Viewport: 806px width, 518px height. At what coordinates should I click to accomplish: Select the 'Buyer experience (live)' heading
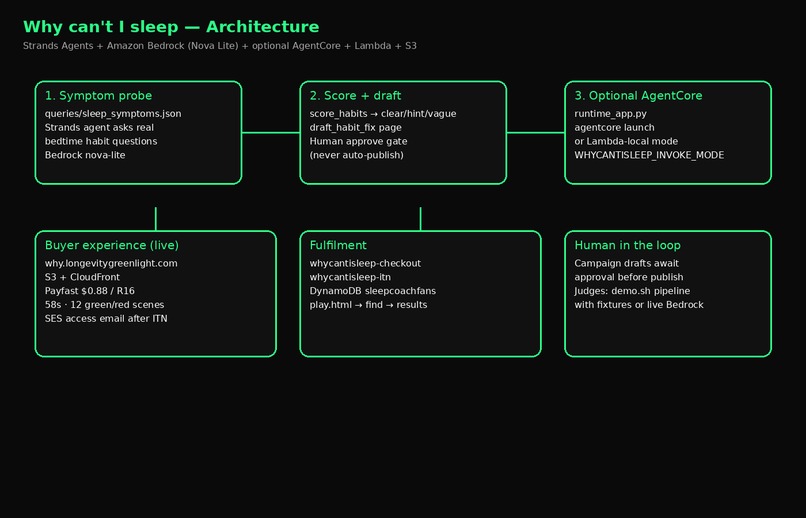tap(112, 246)
